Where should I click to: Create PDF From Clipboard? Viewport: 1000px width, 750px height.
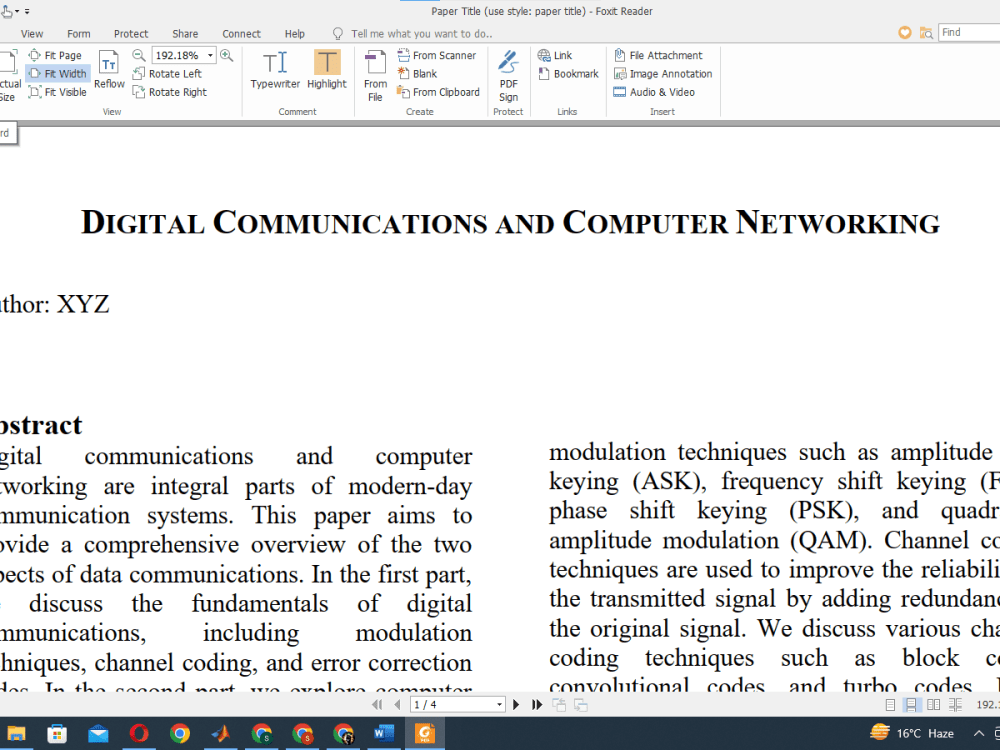(438, 92)
